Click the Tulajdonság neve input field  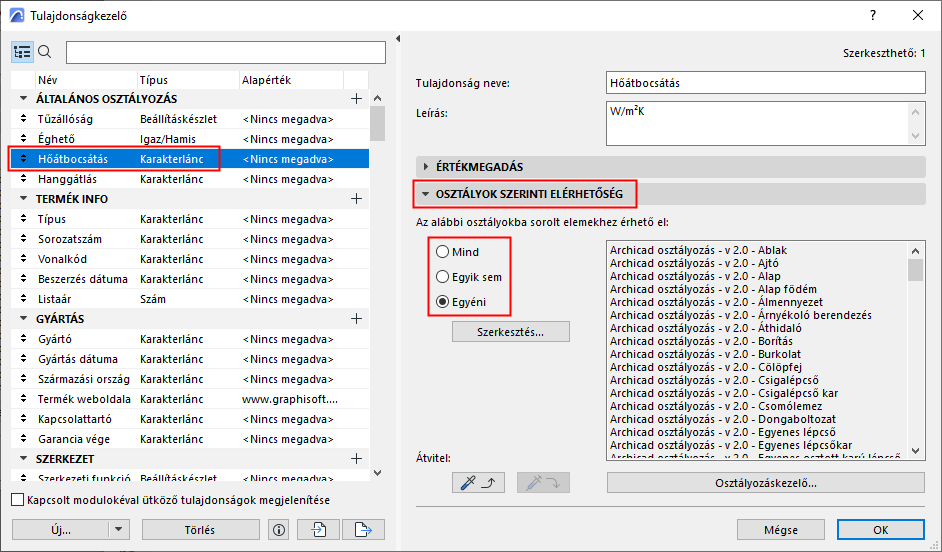(765, 83)
